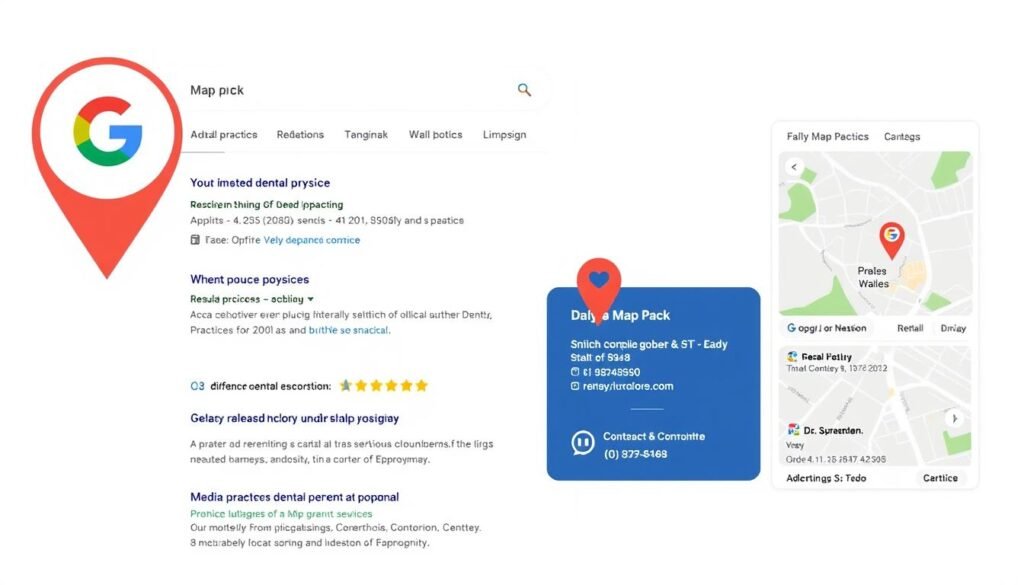Click the magnifier search icon
The height and width of the screenshot is (585, 1024).
[524, 90]
